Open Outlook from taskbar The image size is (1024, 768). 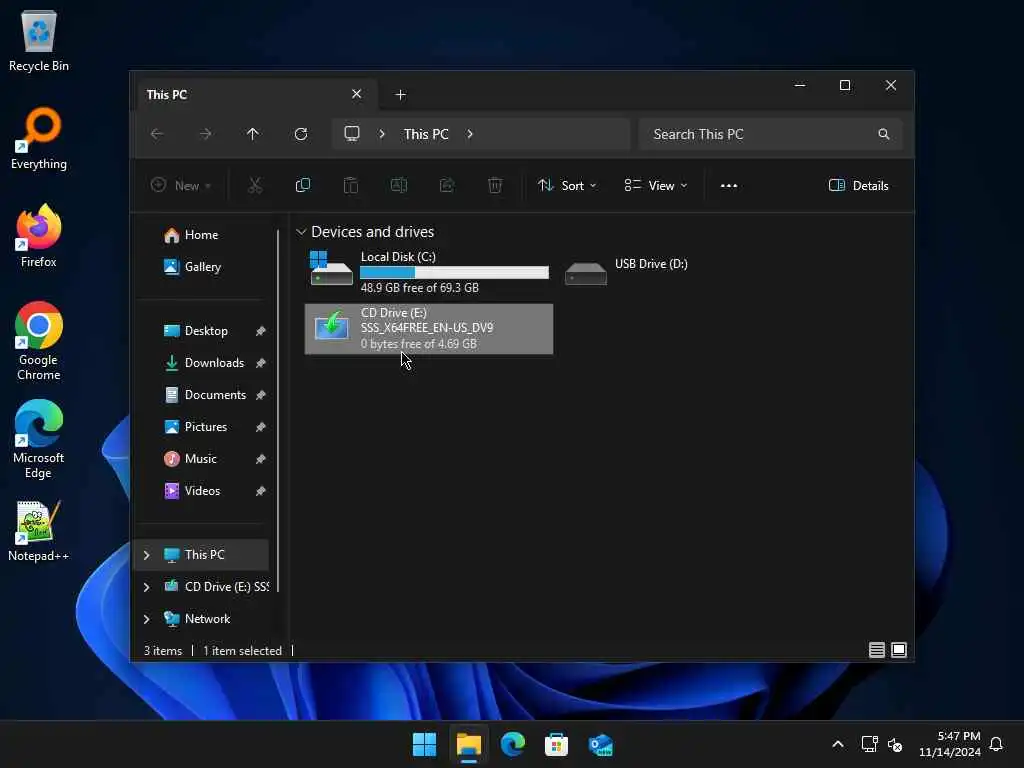pyautogui.click(x=600, y=744)
